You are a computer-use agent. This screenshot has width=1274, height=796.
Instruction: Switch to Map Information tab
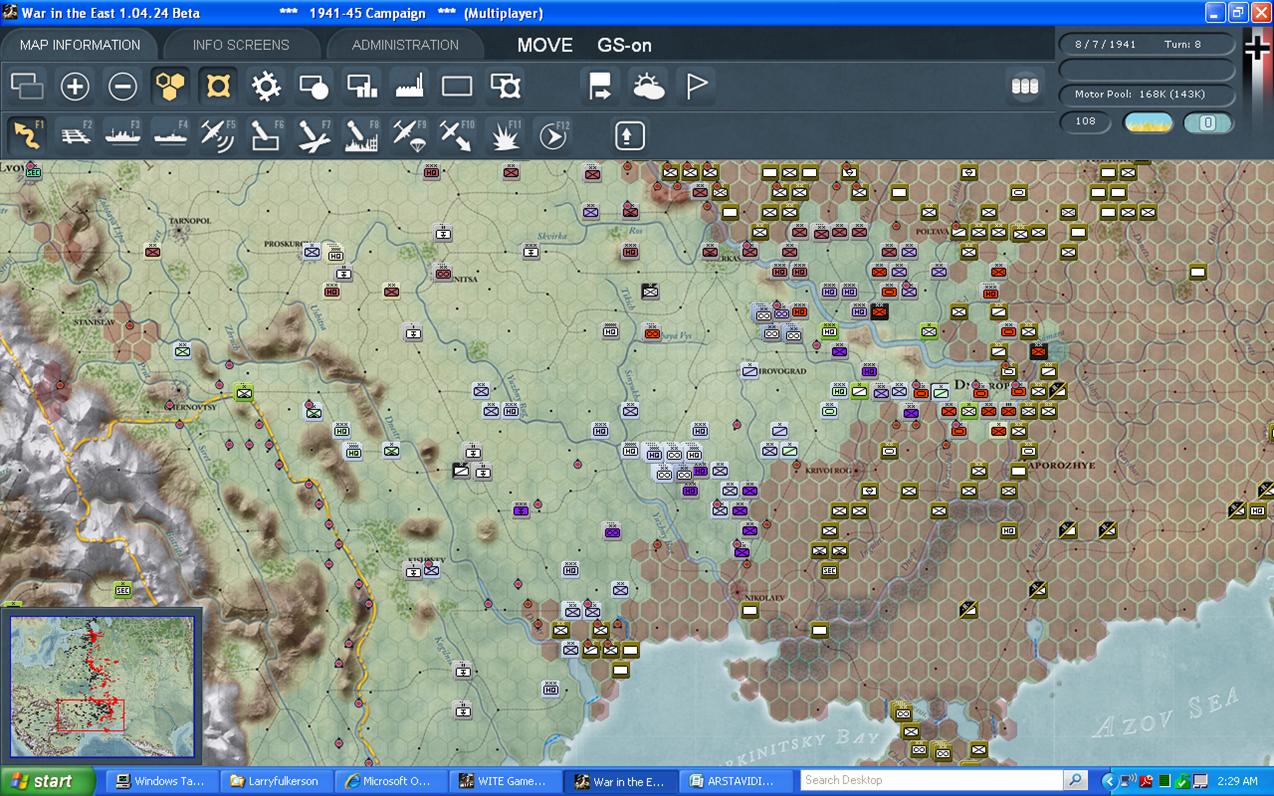(80, 45)
